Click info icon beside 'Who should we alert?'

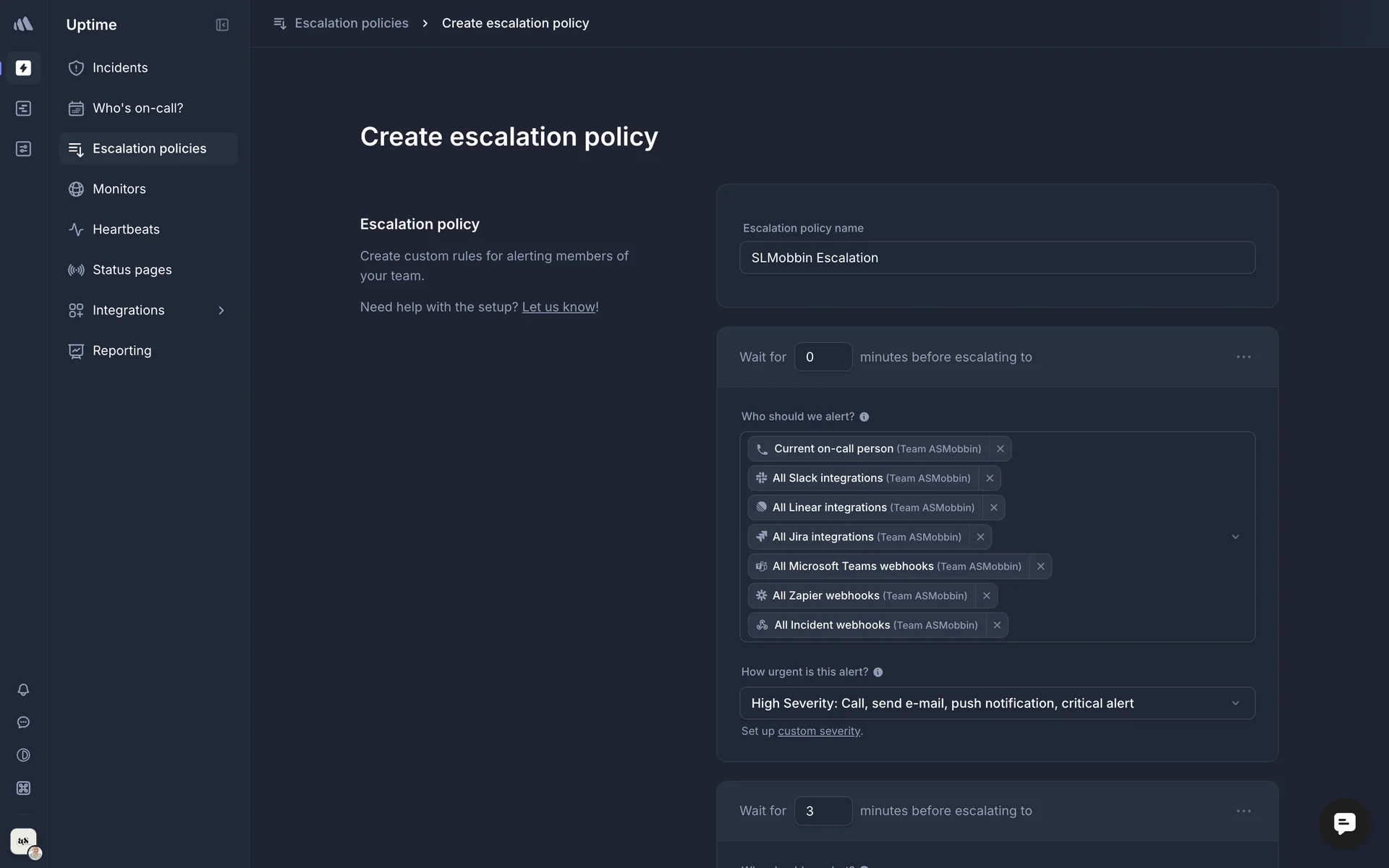(864, 417)
